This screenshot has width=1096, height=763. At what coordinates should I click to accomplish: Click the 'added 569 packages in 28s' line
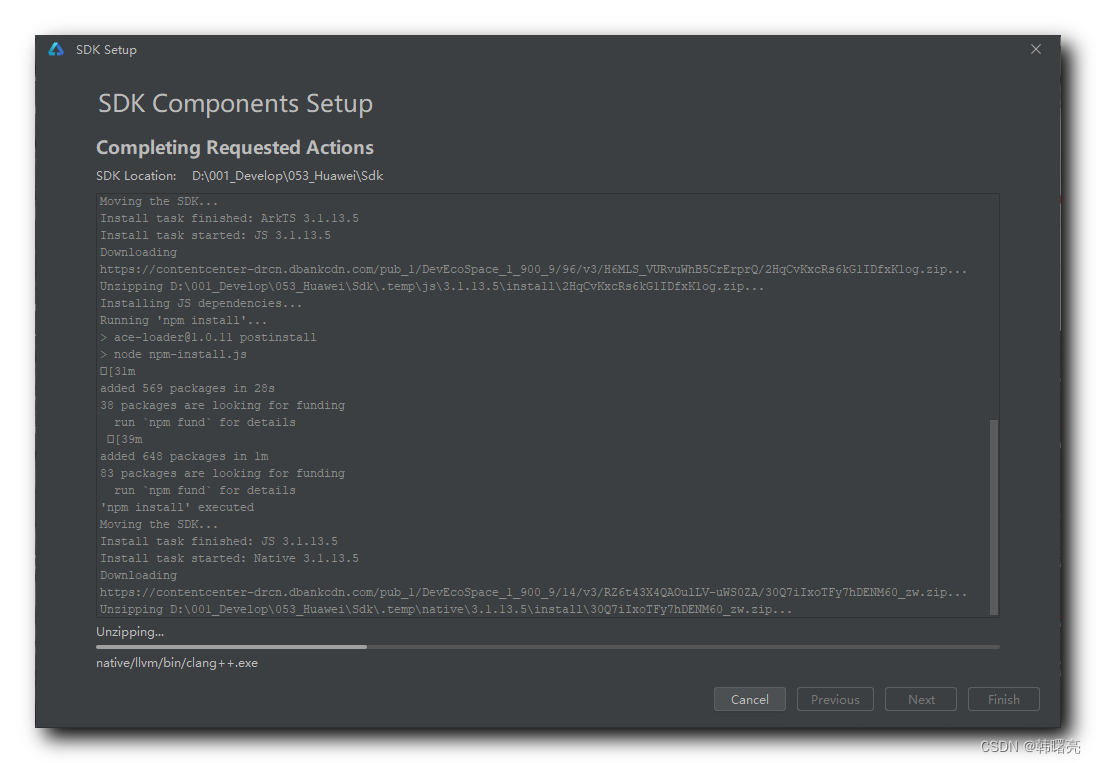coord(187,388)
